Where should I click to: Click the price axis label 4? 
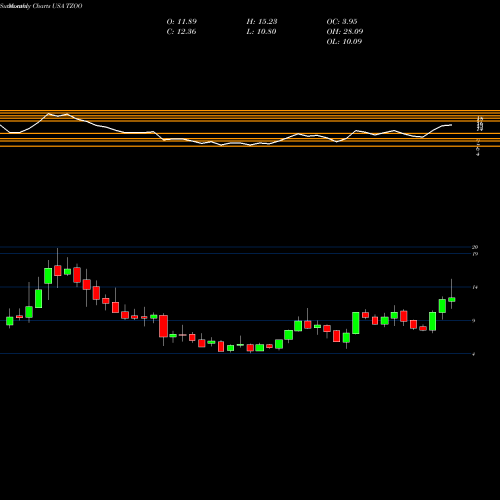pyautogui.click(x=474, y=354)
